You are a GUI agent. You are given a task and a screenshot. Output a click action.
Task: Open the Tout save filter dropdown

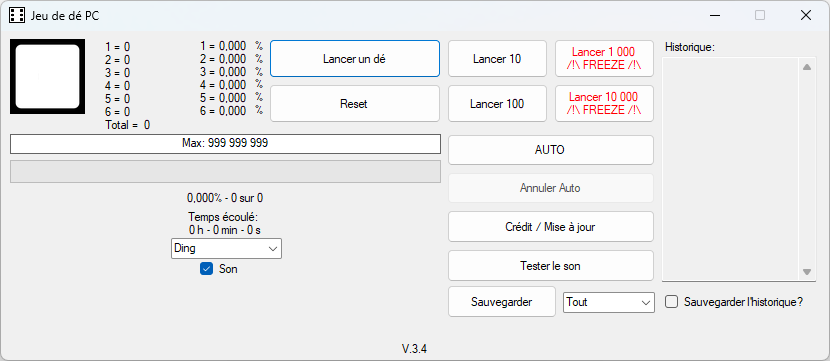pos(609,302)
